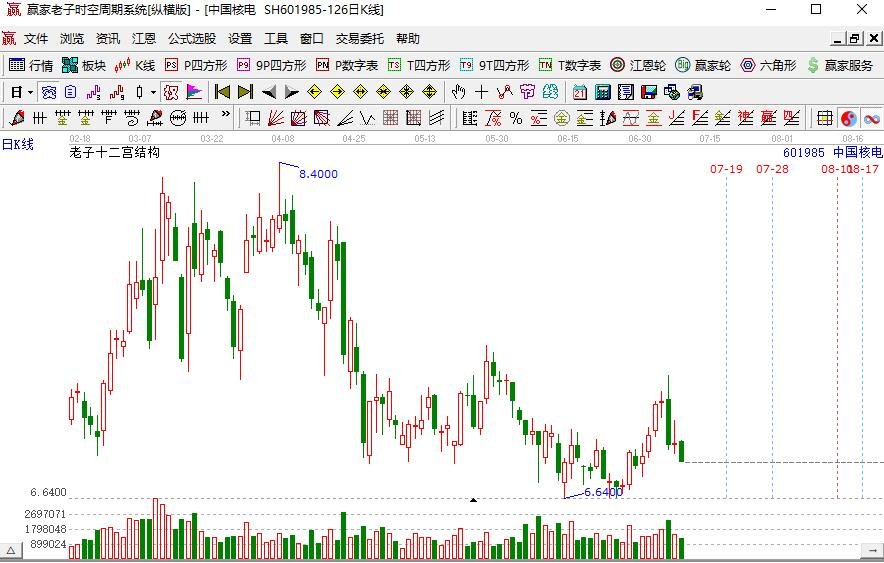Screen dimensions: 884x563
Task: Open the 工具 menu
Action: tap(276, 39)
